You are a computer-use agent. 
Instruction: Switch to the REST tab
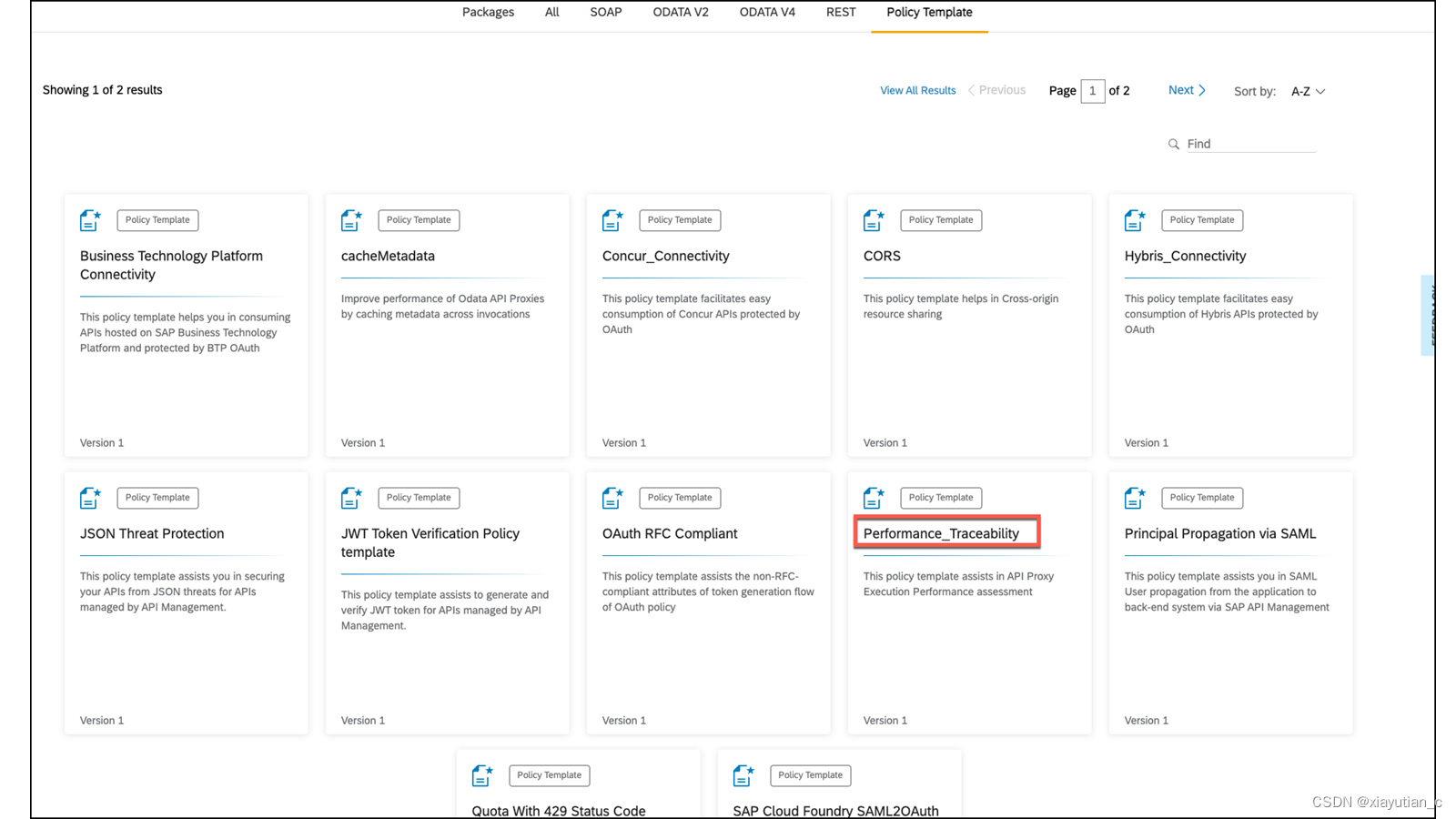pos(841,12)
